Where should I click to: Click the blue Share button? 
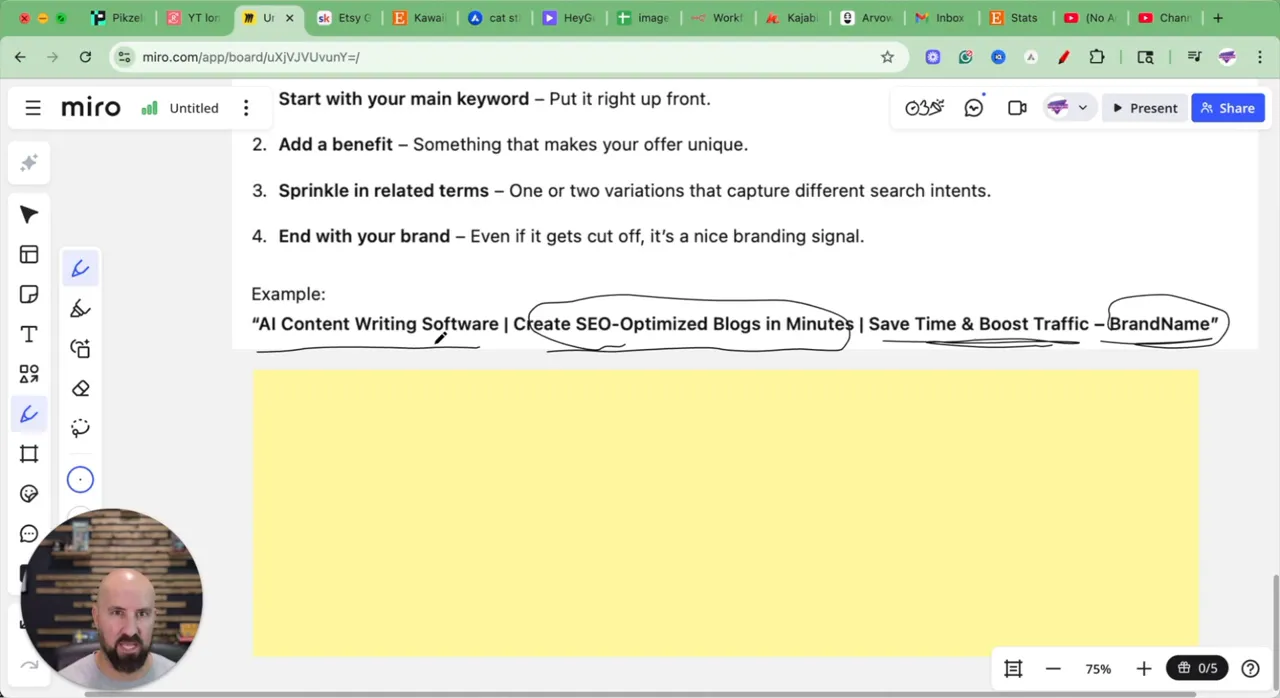click(1228, 108)
